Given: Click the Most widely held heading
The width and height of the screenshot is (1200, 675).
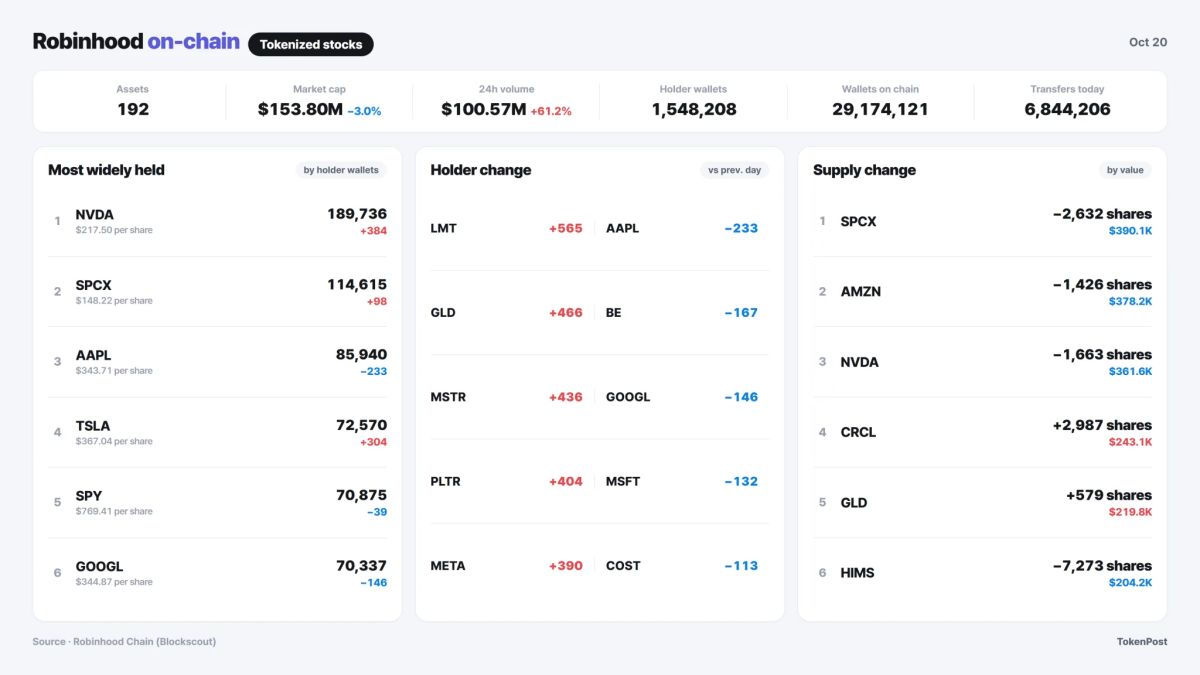Looking at the screenshot, I should pyautogui.click(x=106, y=170).
